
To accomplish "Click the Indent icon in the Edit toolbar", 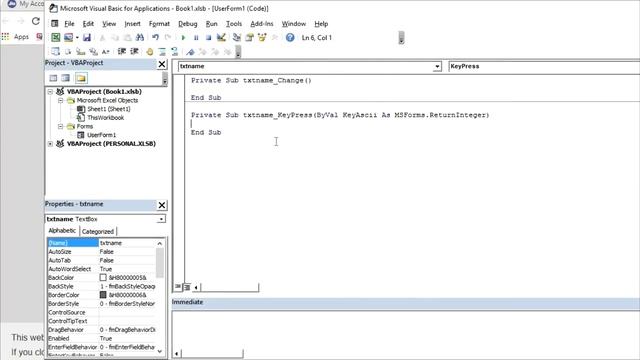I will pyautogui.click(x=122, y=51).
